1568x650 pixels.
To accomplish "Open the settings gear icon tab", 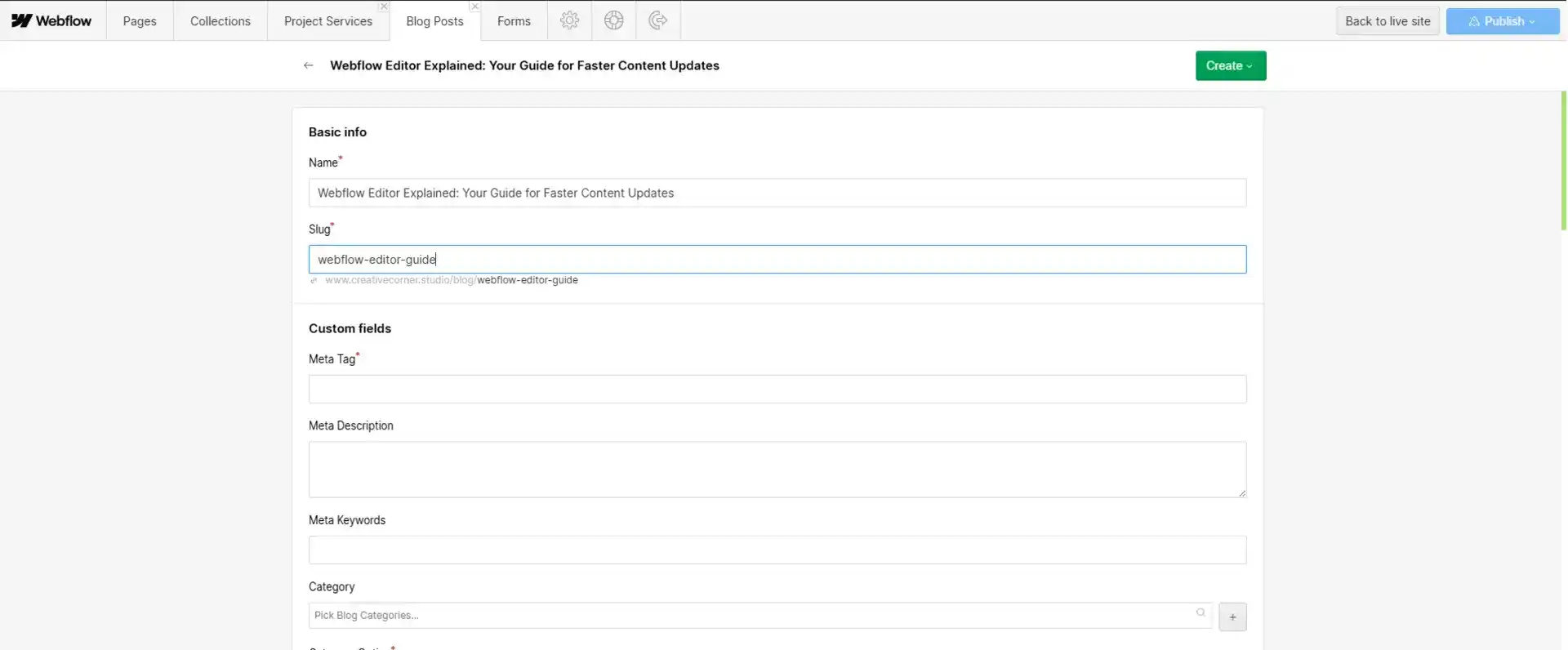I will [x=570, y=20].
